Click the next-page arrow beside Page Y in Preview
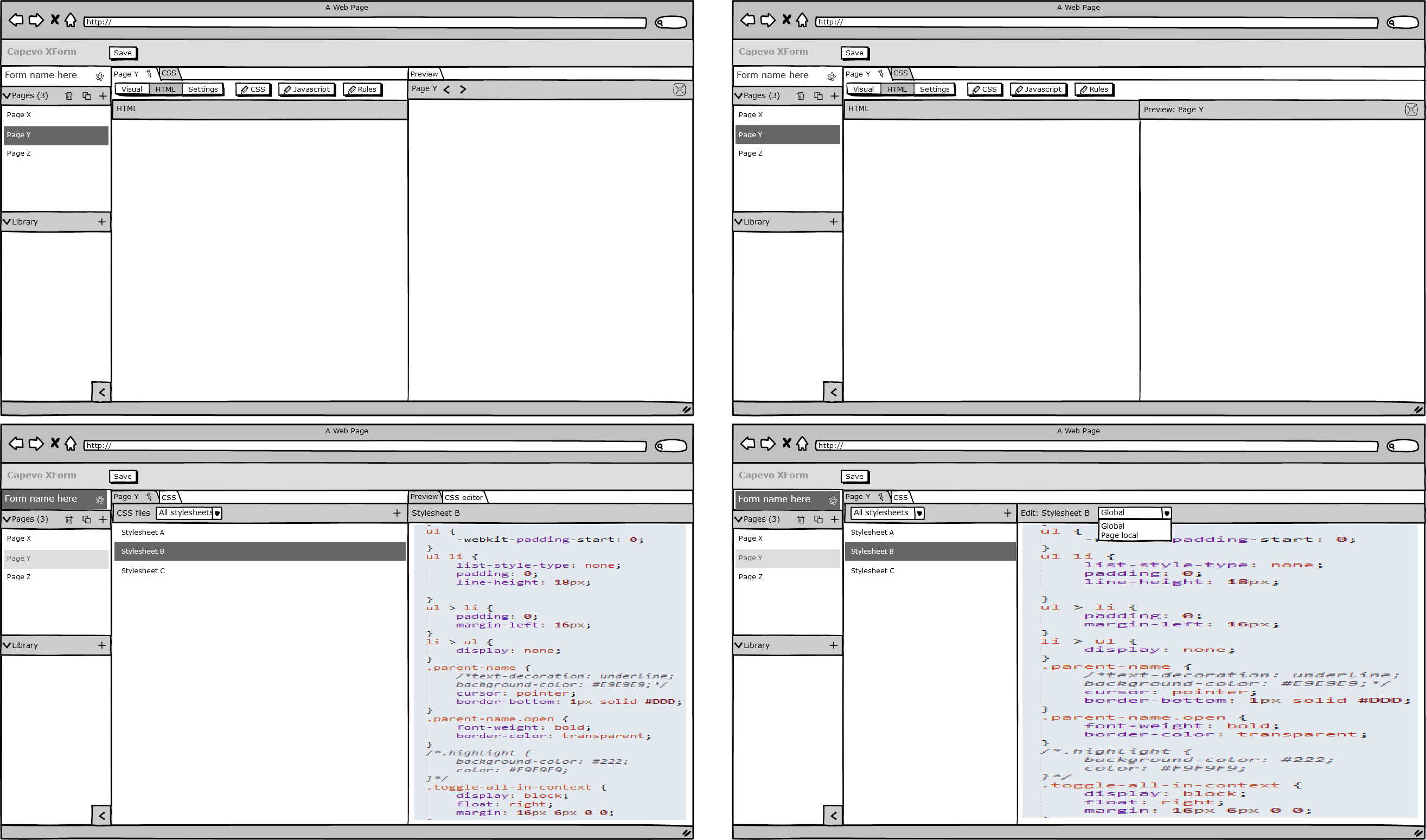Screen dimensions: 1426x840 (x=463, y=89)
